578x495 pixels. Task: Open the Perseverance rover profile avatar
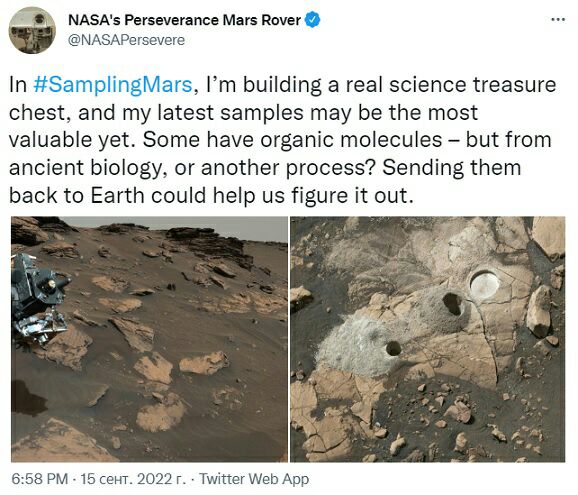32,30
